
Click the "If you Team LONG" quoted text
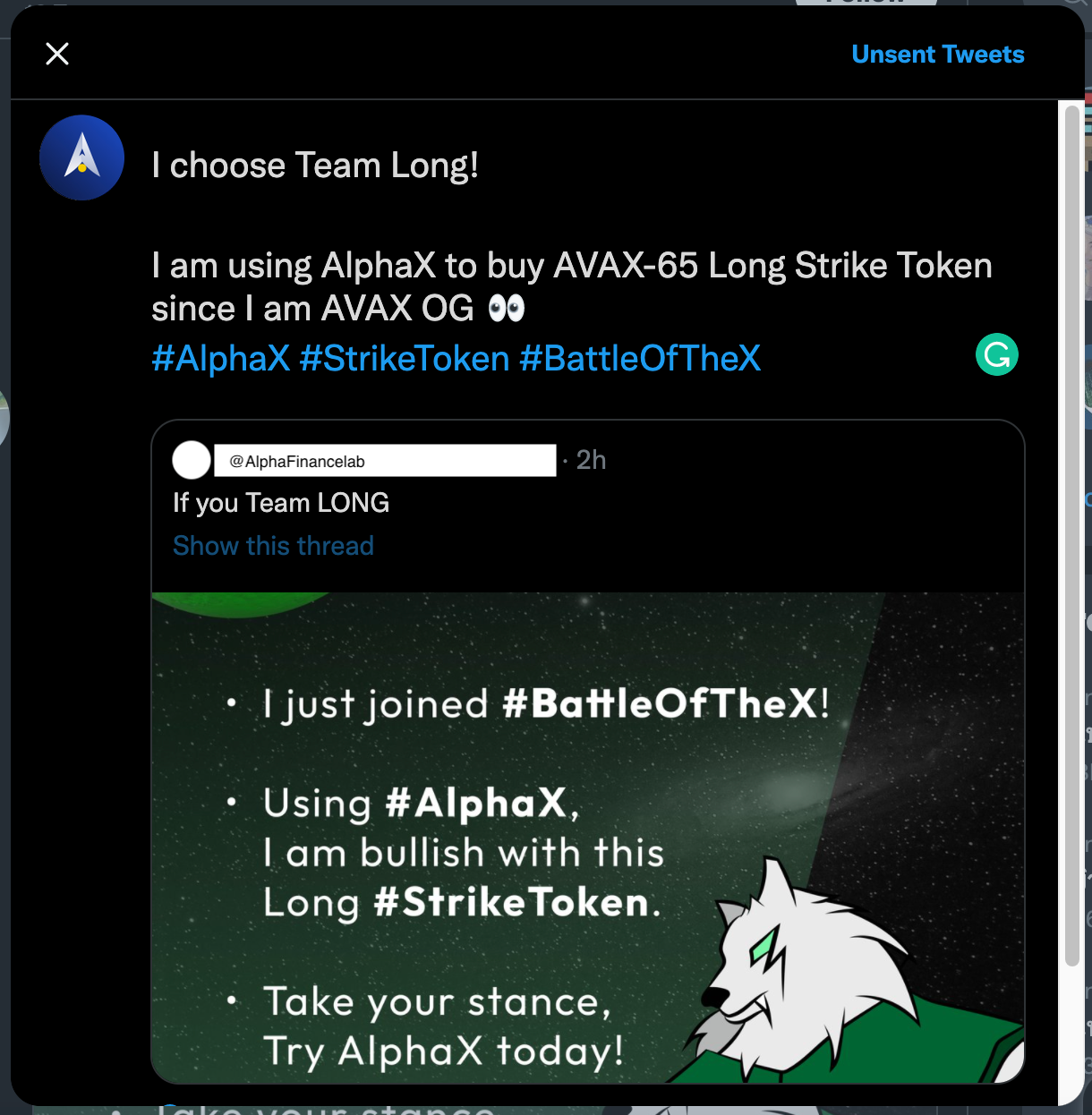point(281,503)
